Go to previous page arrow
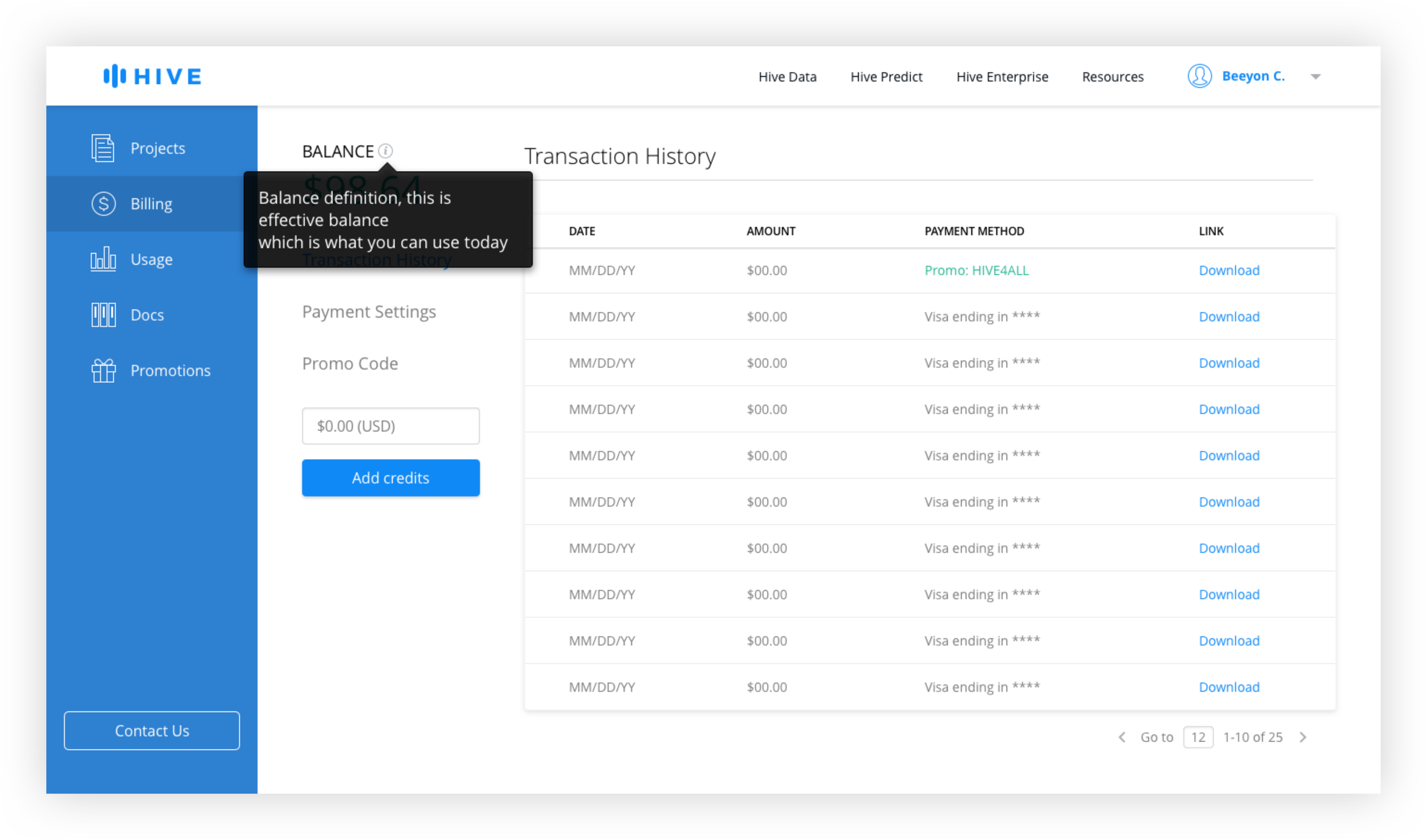Image resolution: width=1427 pixels, height=840 pixels. [1122, 737]
